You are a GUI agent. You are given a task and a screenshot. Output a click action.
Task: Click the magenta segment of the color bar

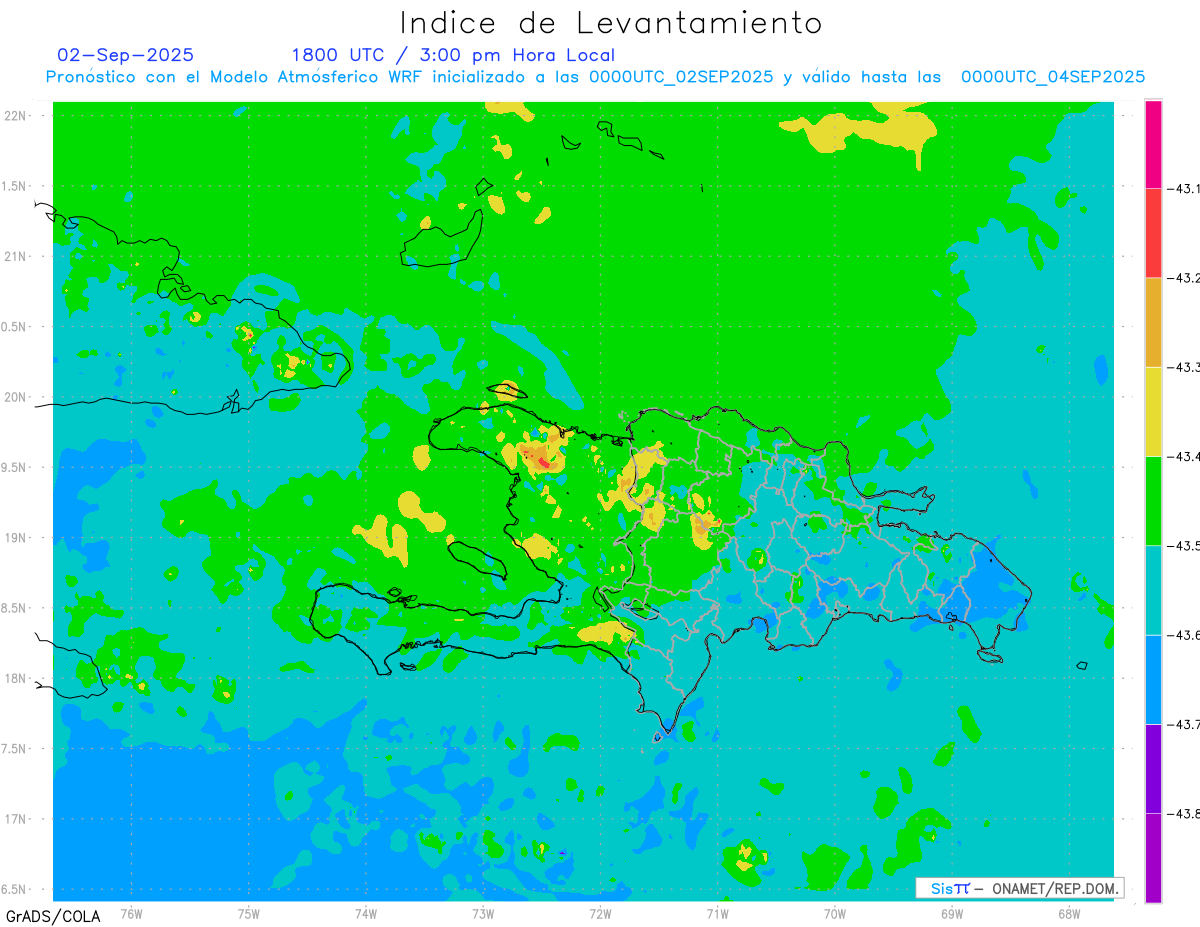point(1153,143)
